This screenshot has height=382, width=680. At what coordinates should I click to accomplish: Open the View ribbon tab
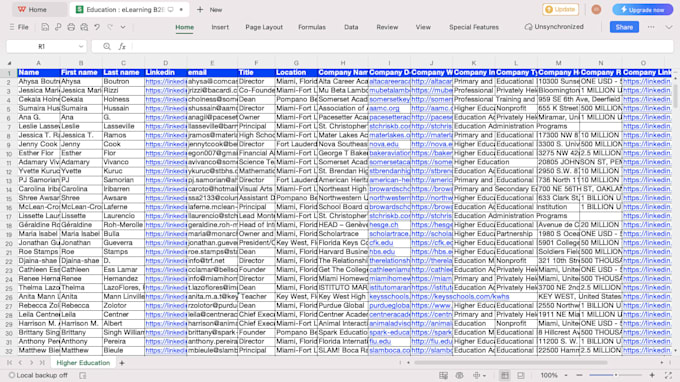pos(423,27)
